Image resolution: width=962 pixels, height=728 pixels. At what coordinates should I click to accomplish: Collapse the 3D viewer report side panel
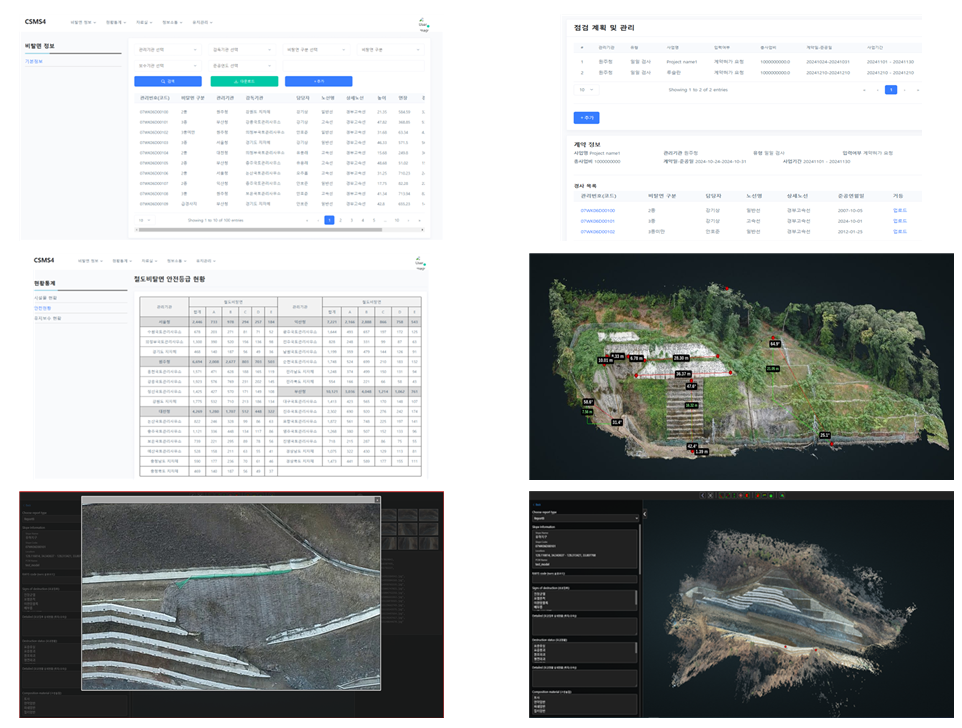[645, 514]
